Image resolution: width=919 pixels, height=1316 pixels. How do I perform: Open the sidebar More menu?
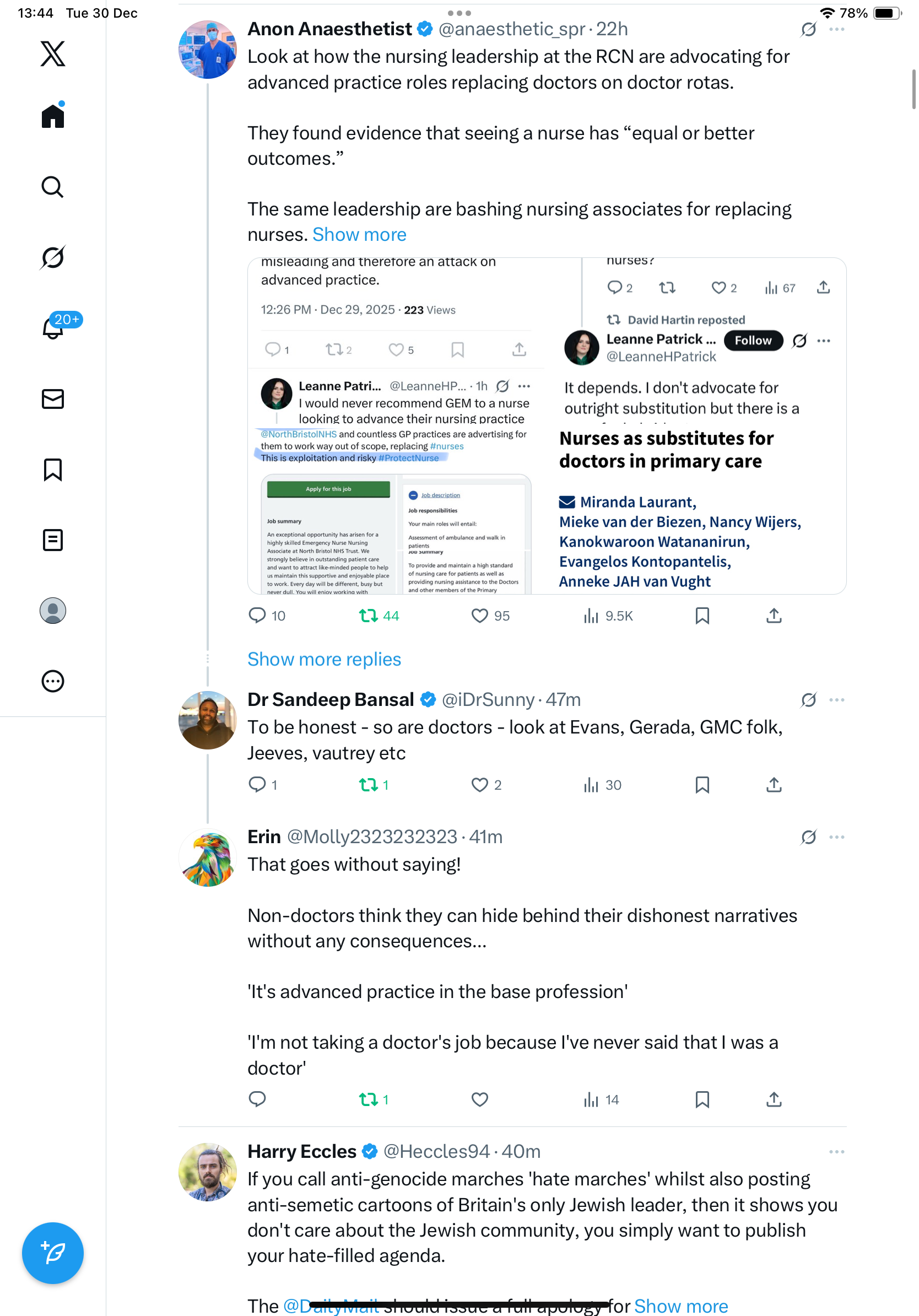pyautogui.click(x=53, y=681)
